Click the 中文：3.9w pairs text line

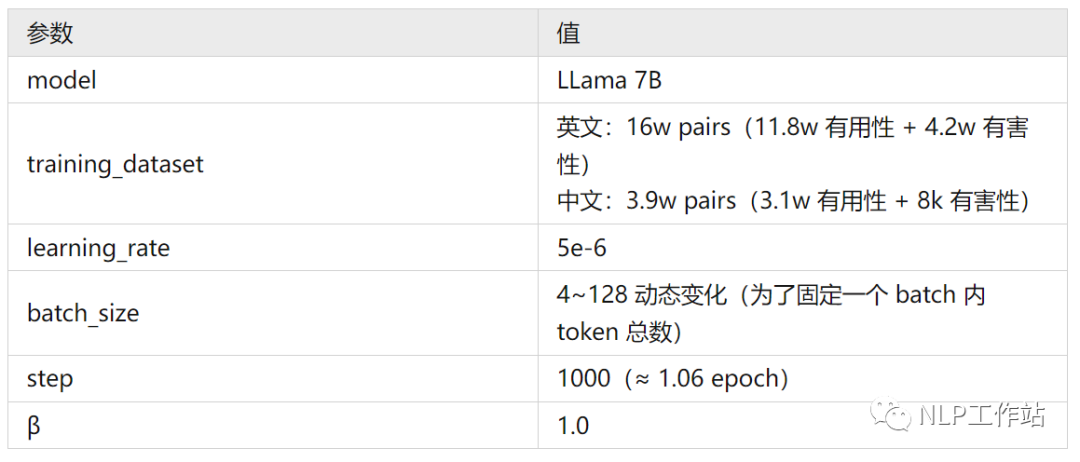tap(792, 200)
